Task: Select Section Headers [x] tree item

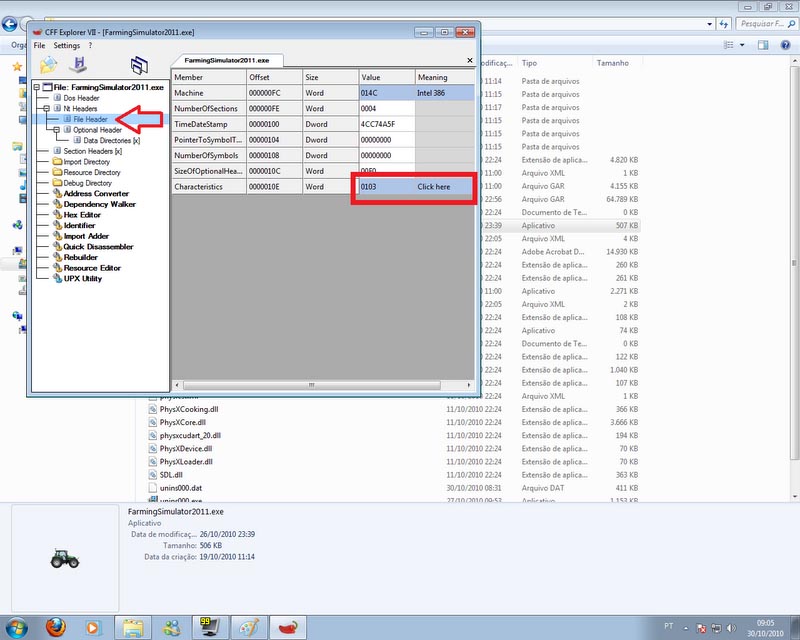Action: click(x=92, y=151)
